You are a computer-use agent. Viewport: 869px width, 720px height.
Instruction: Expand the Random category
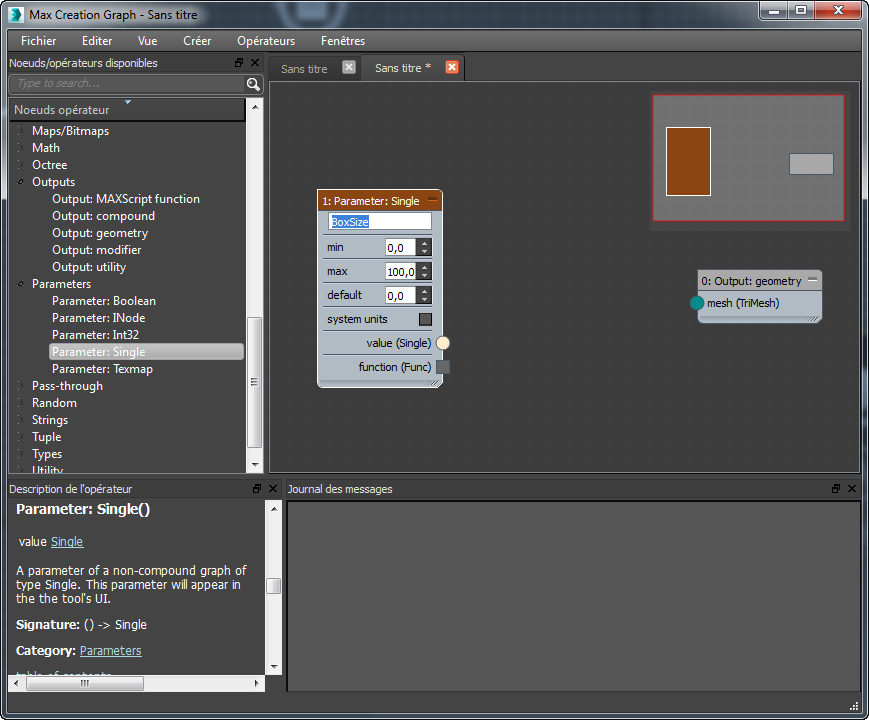[x=21, y=403]
